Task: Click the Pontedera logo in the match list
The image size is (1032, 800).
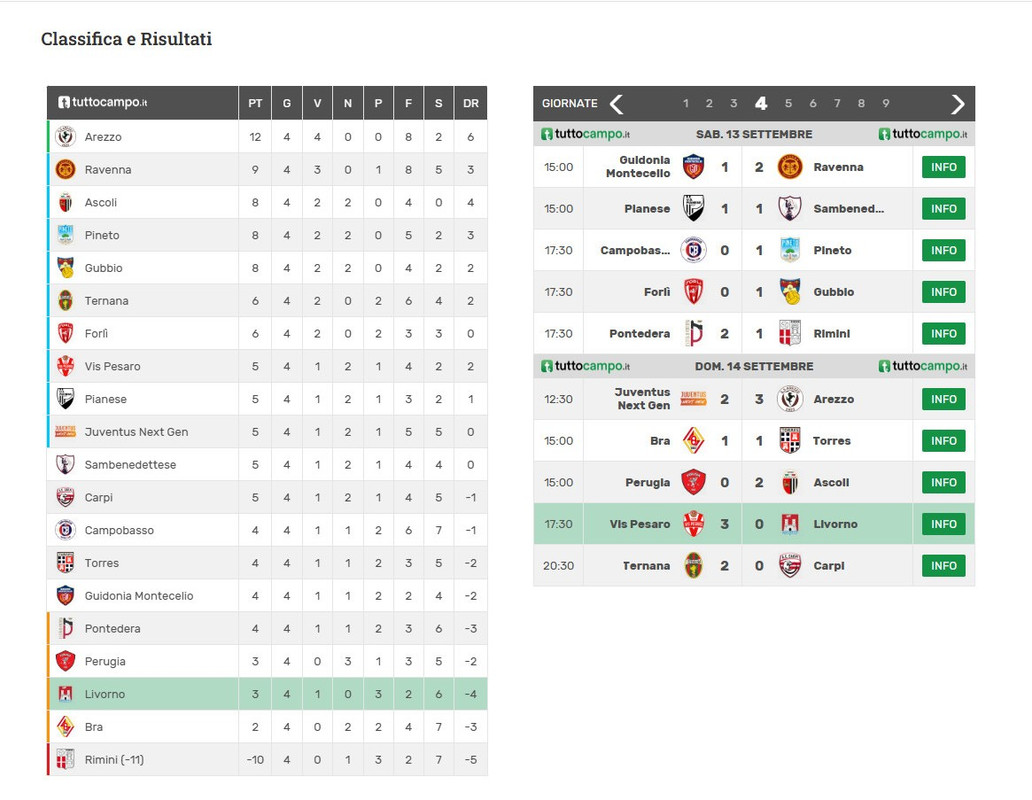Action: pyautogui.click(x=694, y=334)
